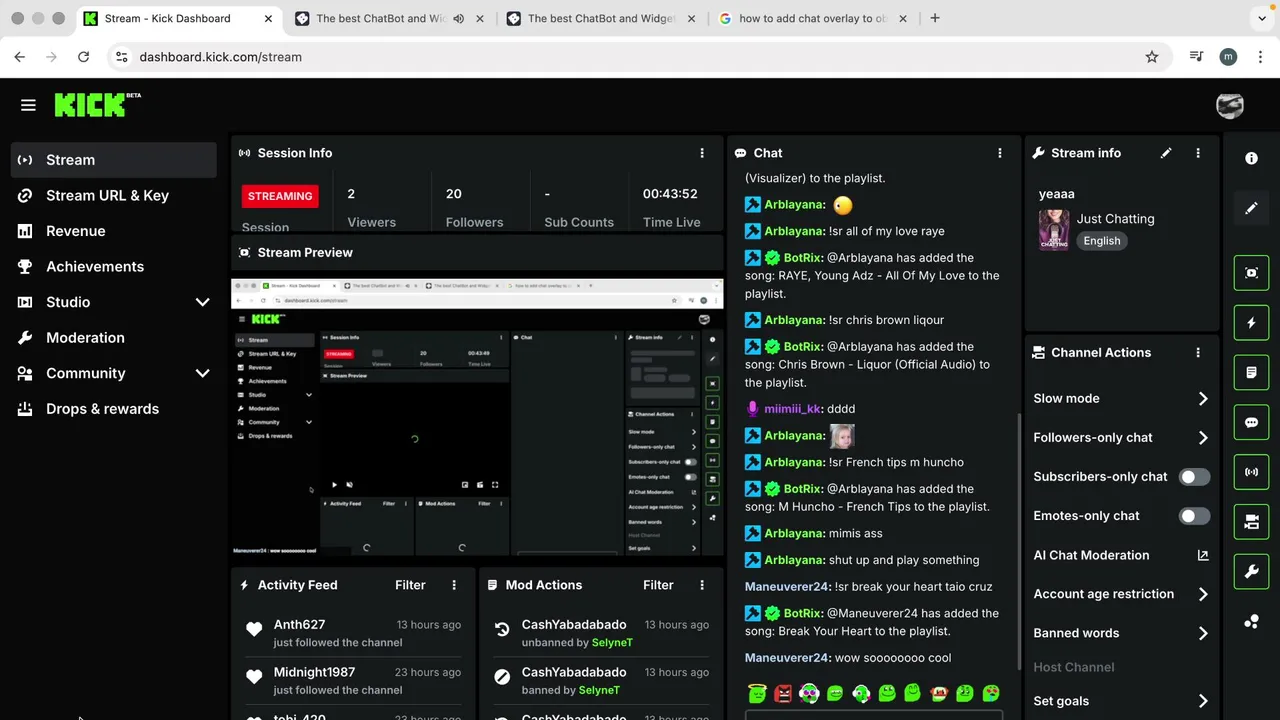Click the English language tag
The image size is (1280, 720).
(x=1102, y=241)
